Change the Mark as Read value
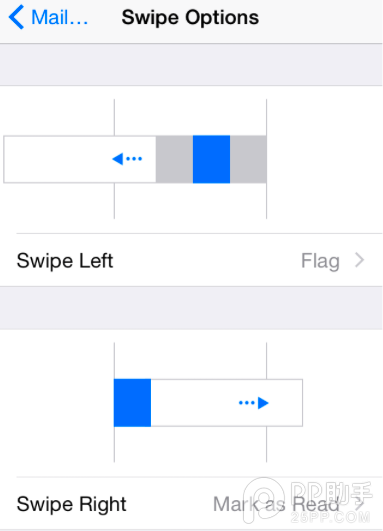Image resolution: width=383 pixels, height=531 pixels. point(276,504)
